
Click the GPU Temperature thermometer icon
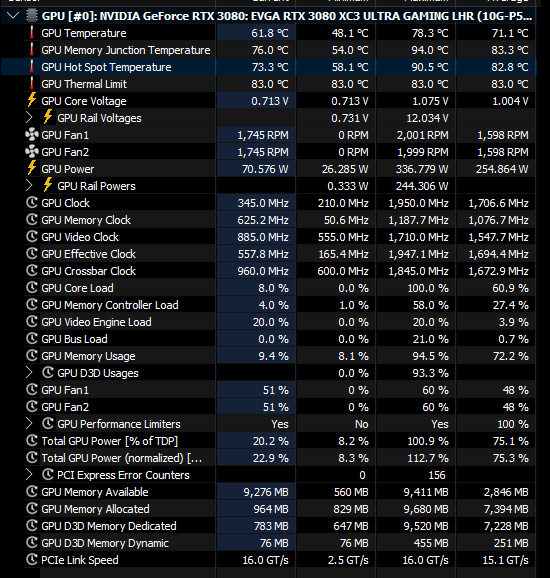point(32,33)
